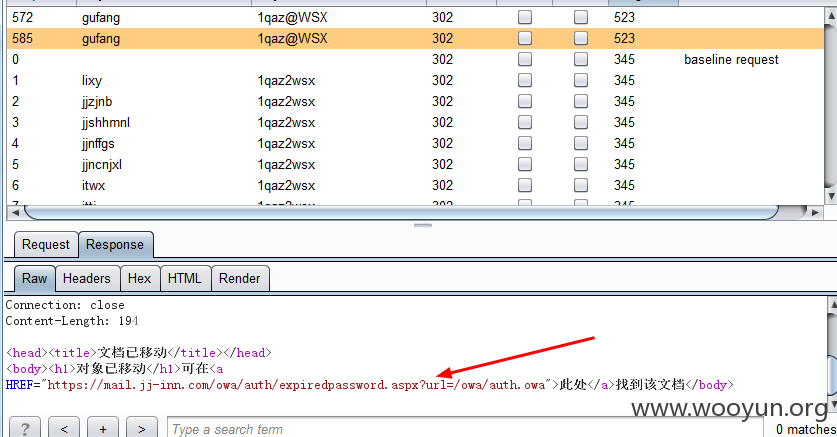Viewport: 837px width, 437px height.
Task: Tick the right checkbox in highlighted row 585
Action: (581, 38)
